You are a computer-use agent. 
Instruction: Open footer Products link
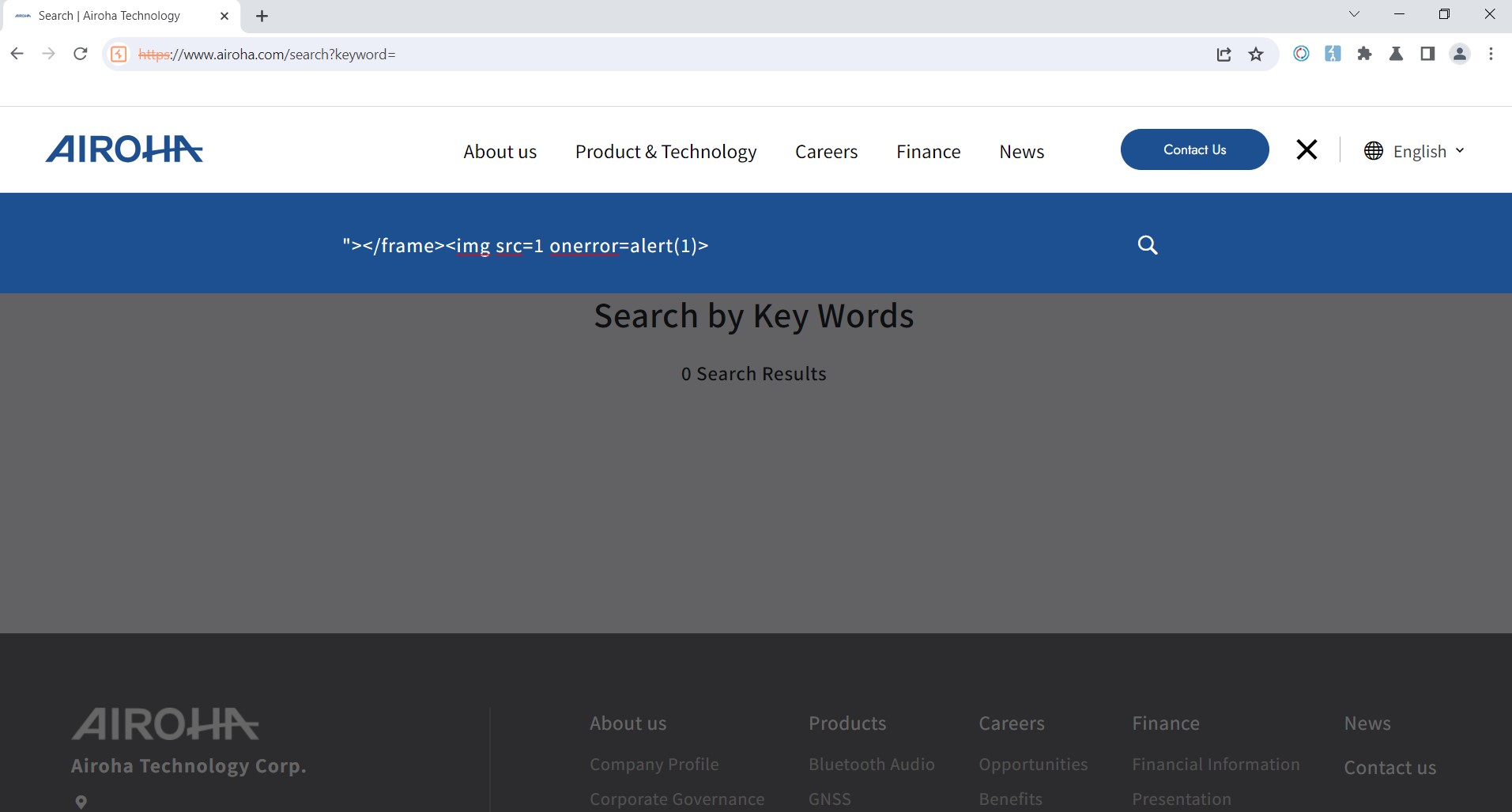tap(847, 723)
